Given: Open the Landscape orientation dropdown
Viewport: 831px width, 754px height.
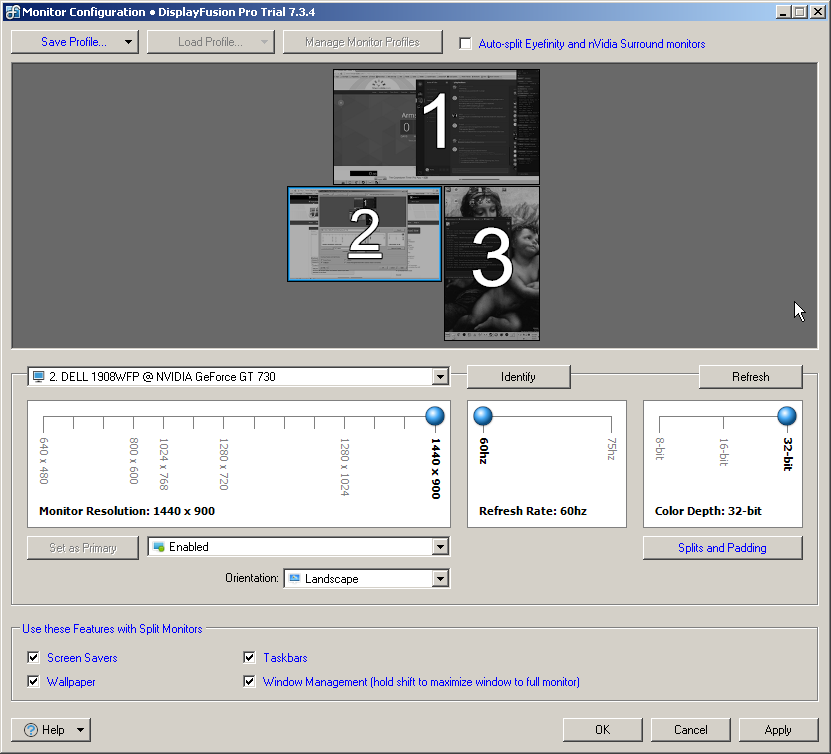Looking at the screenshot, I should [439, 579].
